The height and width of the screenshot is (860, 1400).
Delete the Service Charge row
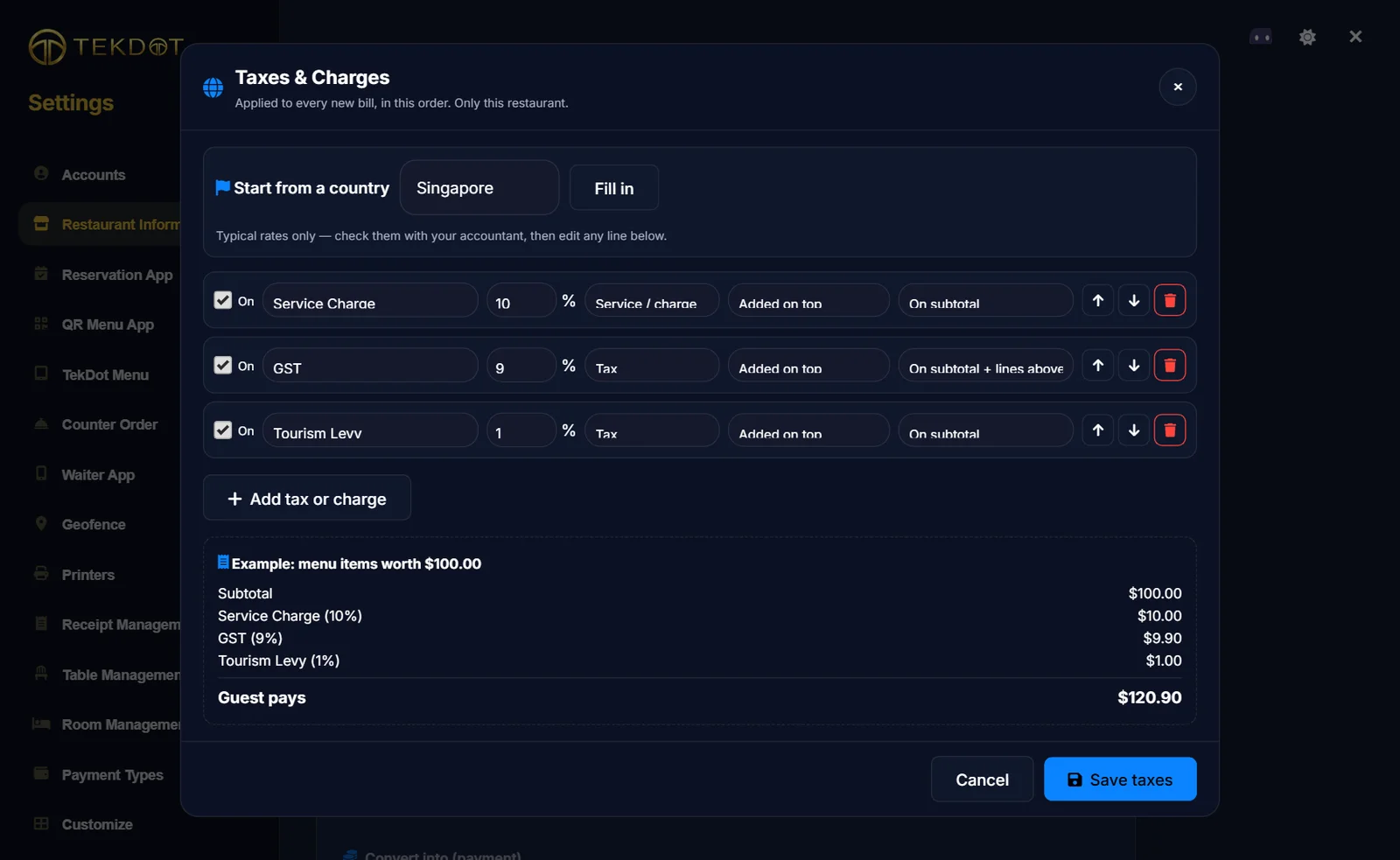[1170, 300]
